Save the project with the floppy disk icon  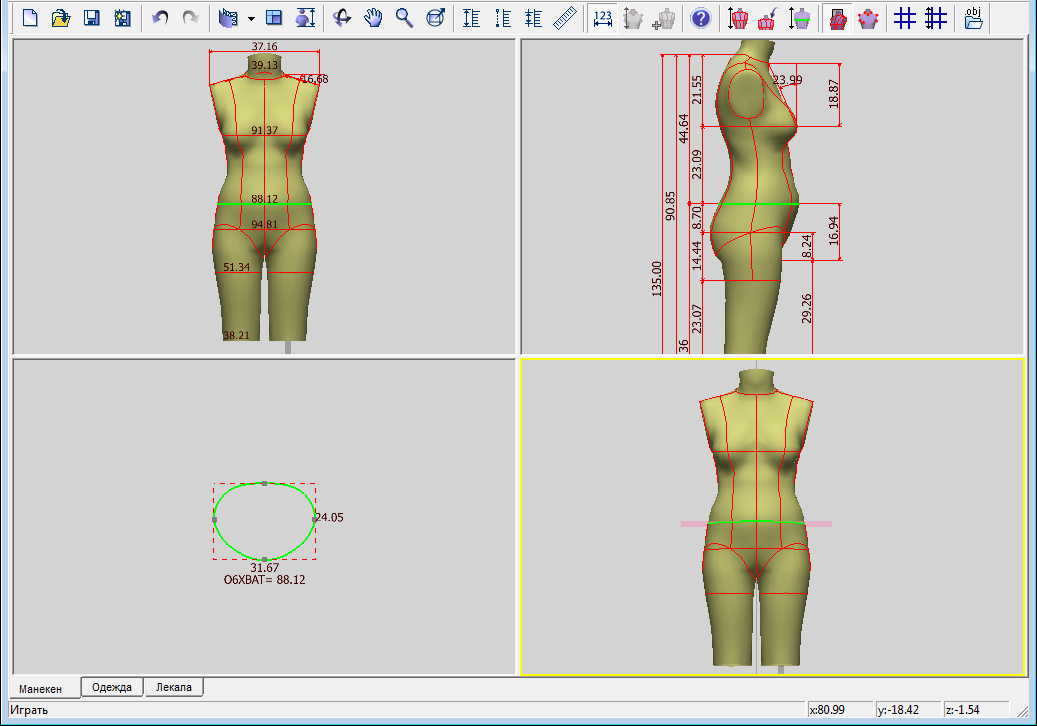pyautogui.click(x=91, y=17)
